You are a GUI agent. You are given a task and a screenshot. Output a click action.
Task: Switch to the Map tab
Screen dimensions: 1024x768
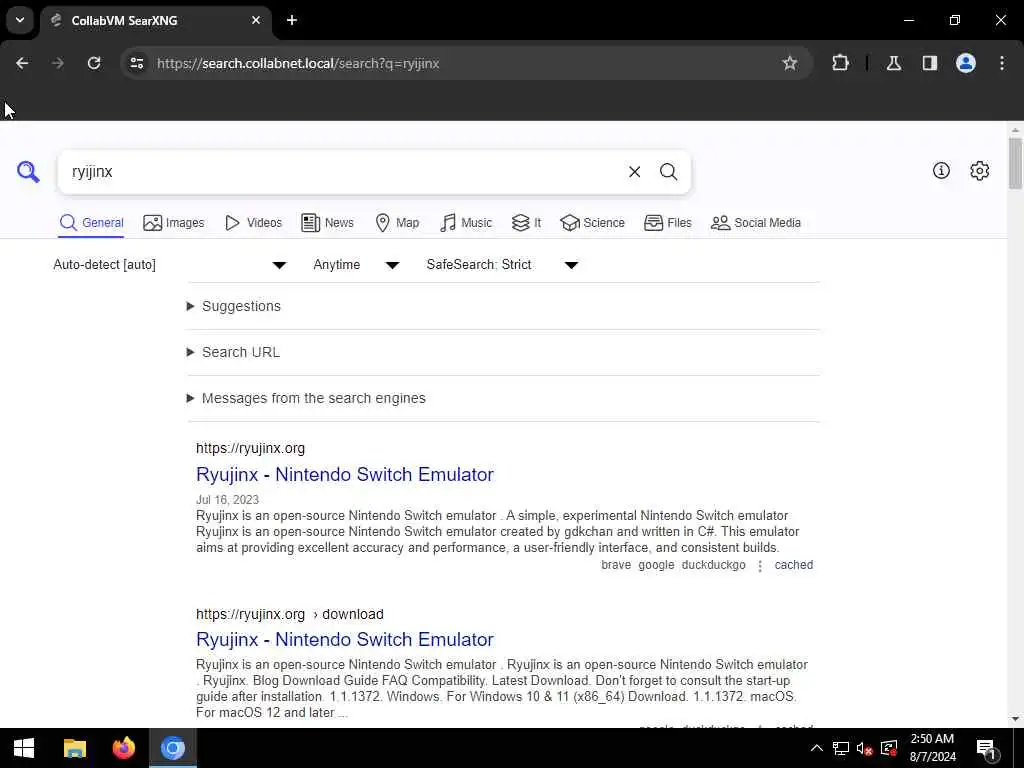click(397, 223)
